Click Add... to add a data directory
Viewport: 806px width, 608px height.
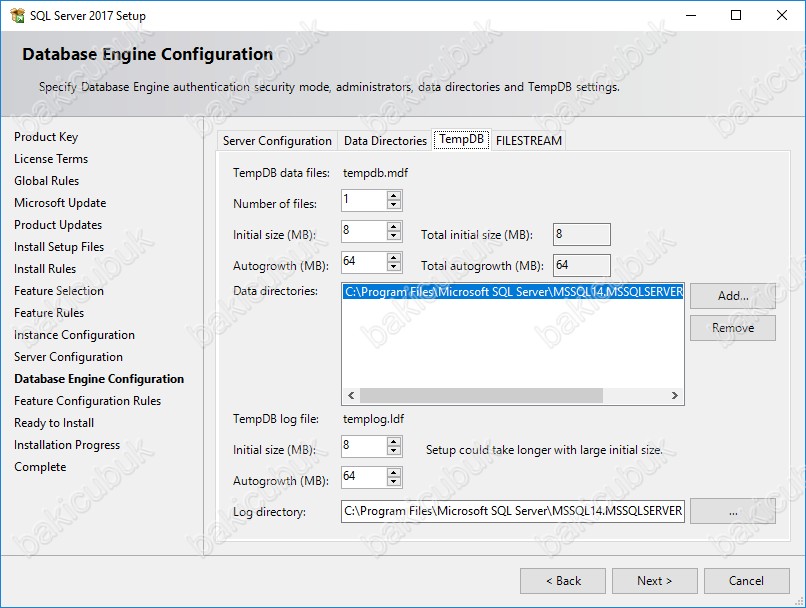coord(733,296)
